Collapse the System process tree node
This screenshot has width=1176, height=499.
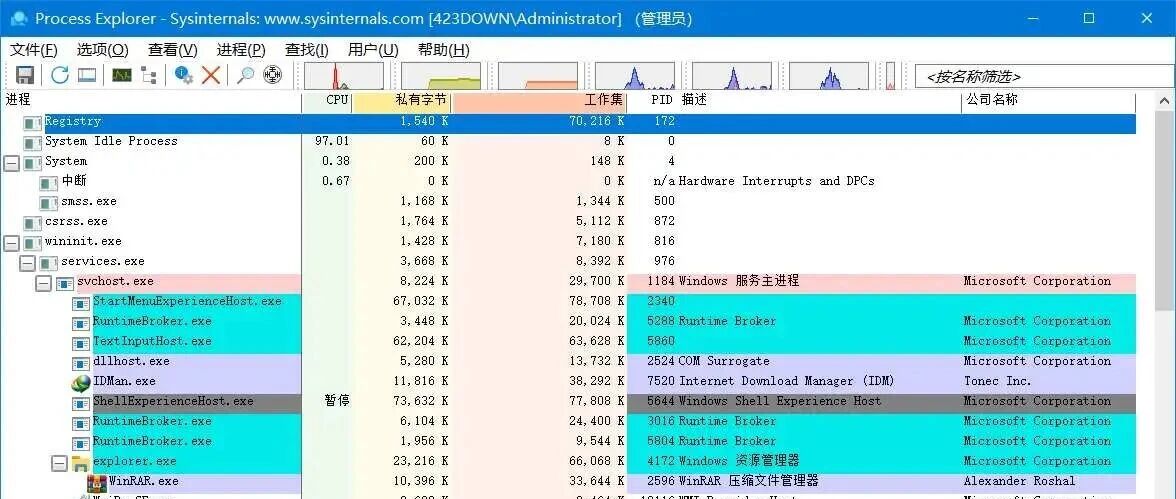click(x=11, y=162)
